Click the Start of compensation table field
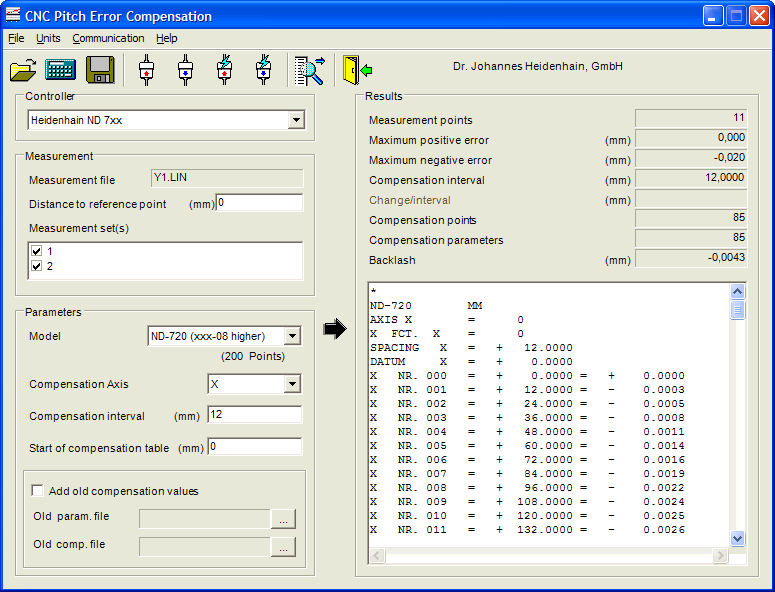This screenshot has height=592, width=775. (255, 447)
